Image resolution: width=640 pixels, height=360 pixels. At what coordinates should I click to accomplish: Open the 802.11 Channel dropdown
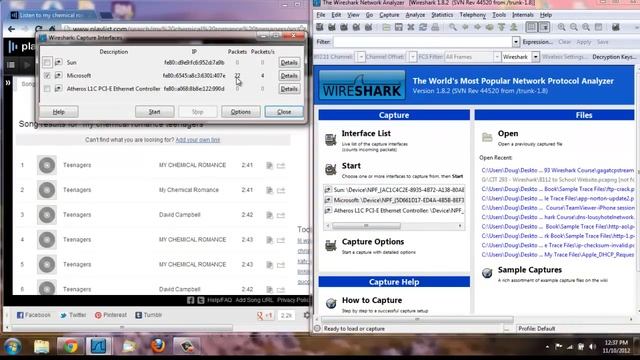tap(361, 57)
